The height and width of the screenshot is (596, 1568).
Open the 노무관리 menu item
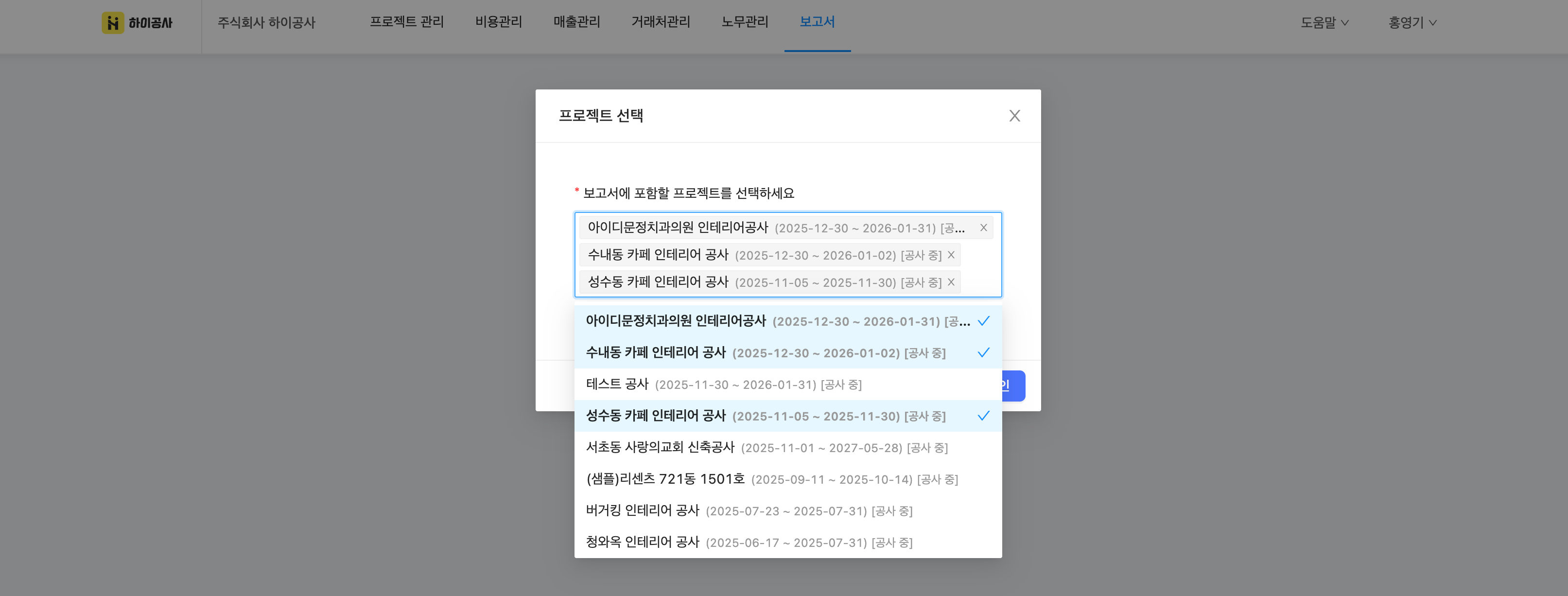(x=745, y=22)
